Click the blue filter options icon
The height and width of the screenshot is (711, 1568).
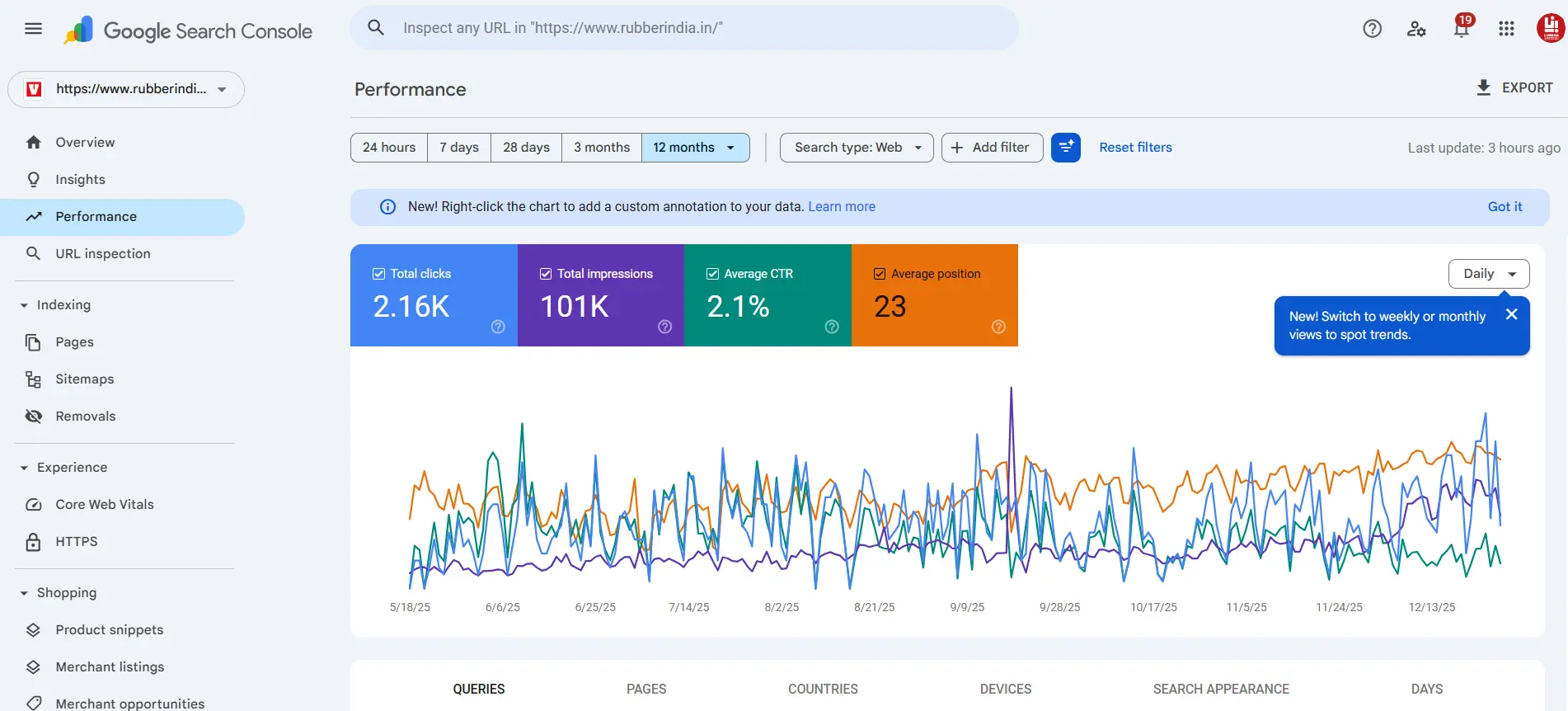click(1065, 148)
